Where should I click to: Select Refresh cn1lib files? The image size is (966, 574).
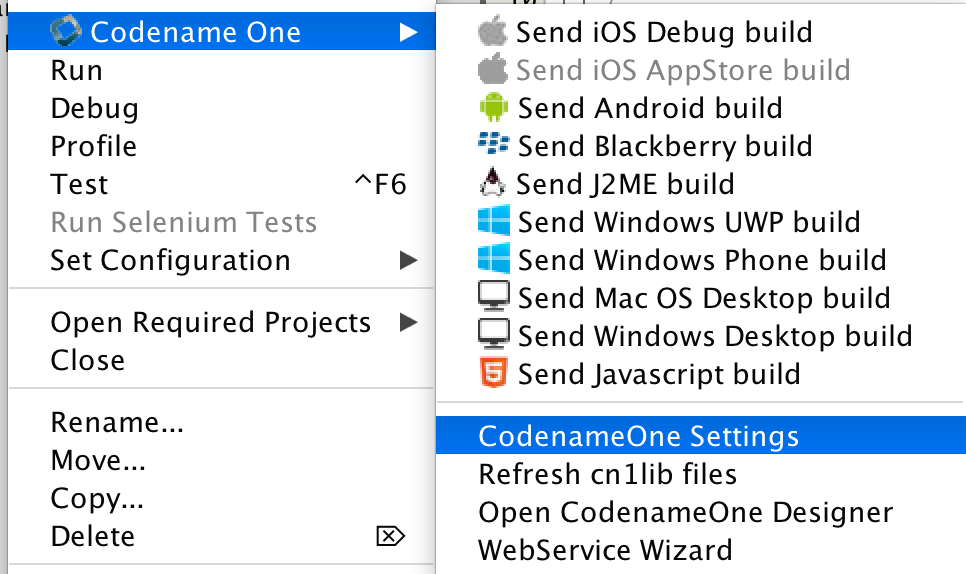click(x=607, y=474)
